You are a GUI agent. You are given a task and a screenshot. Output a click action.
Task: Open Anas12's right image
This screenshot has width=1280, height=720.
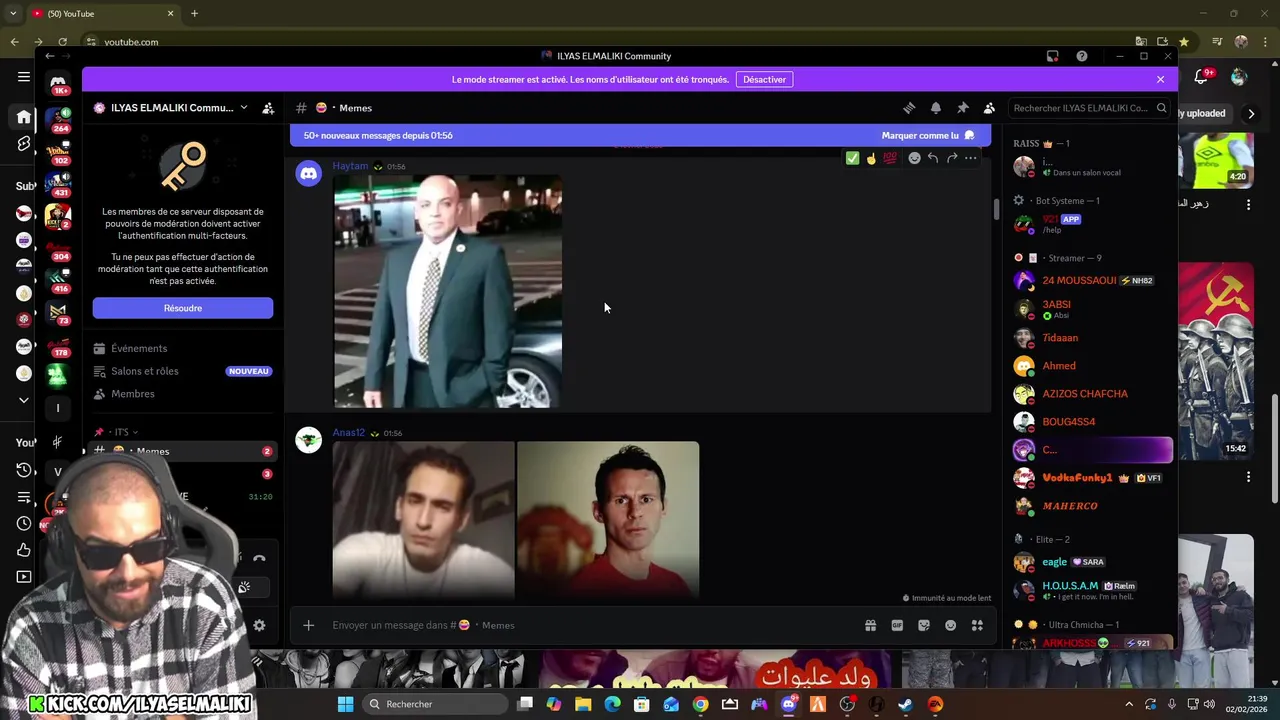coord(608,520)
